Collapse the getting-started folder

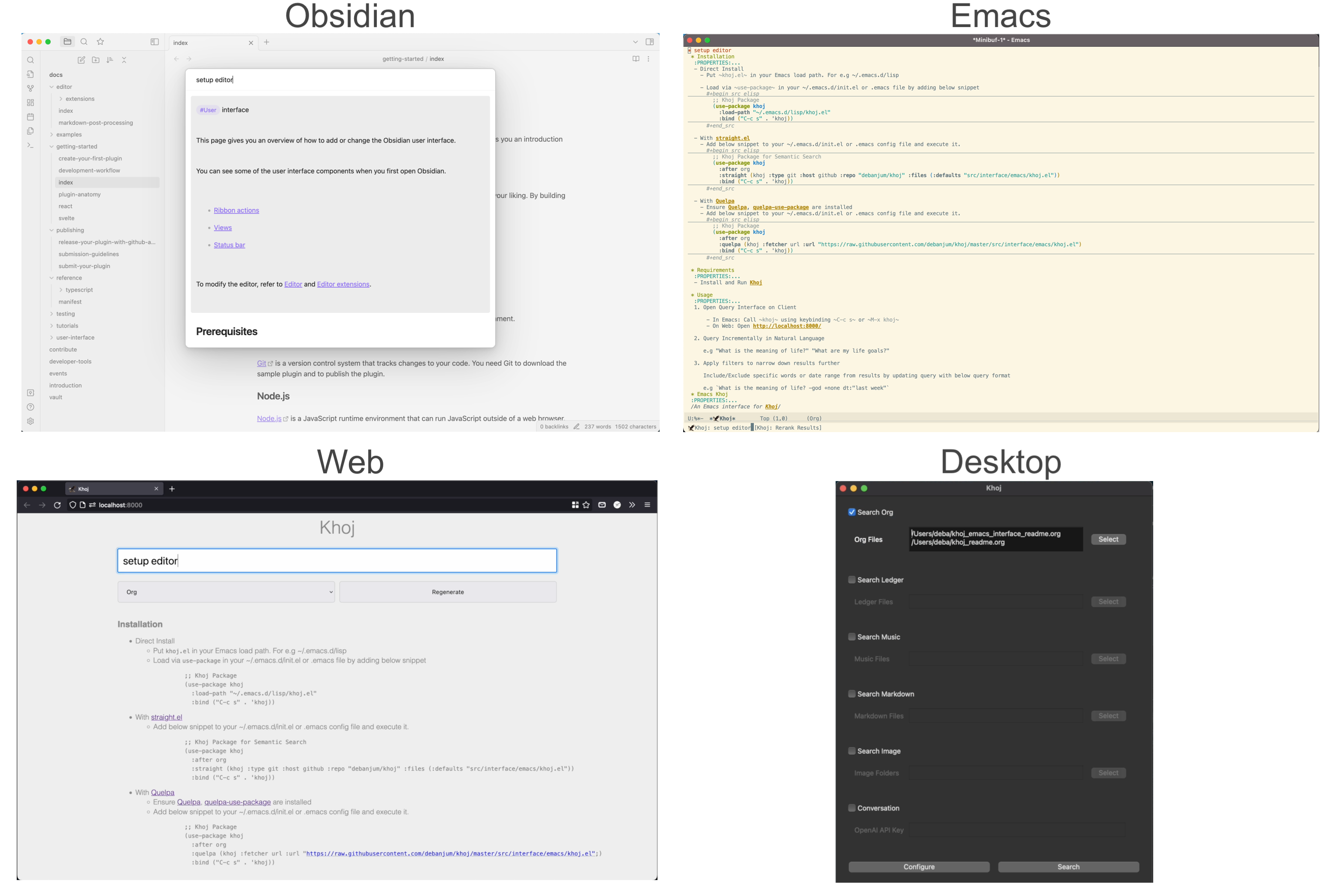pos(76,147)
